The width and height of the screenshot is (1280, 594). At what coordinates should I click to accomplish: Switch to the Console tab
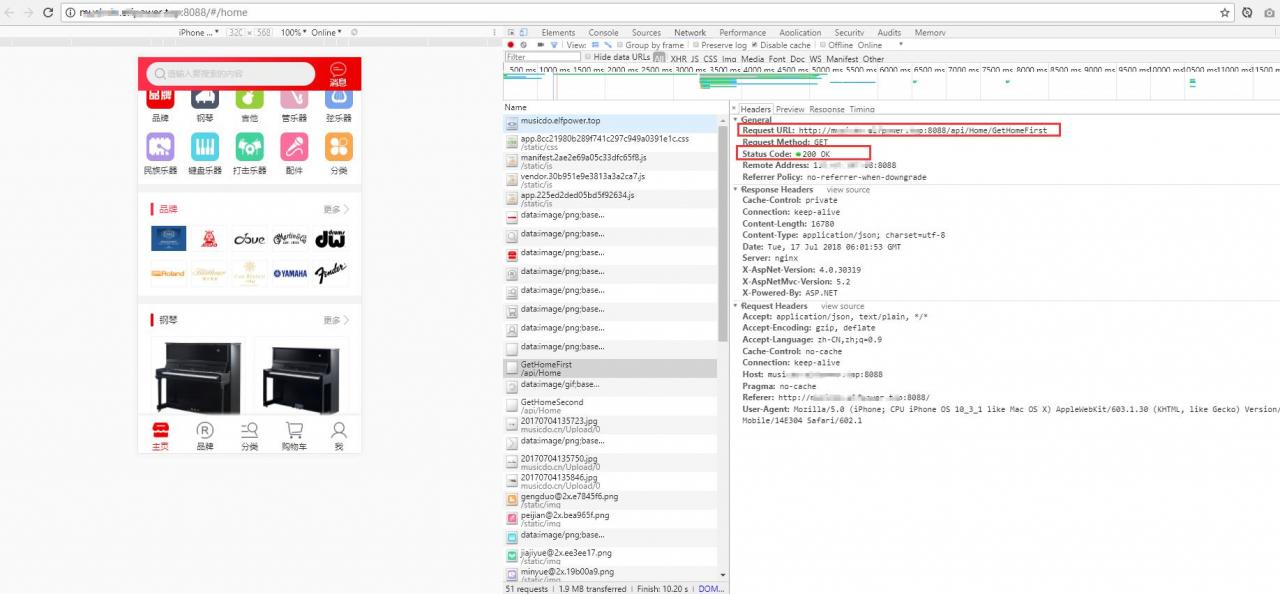pos(603,32)
